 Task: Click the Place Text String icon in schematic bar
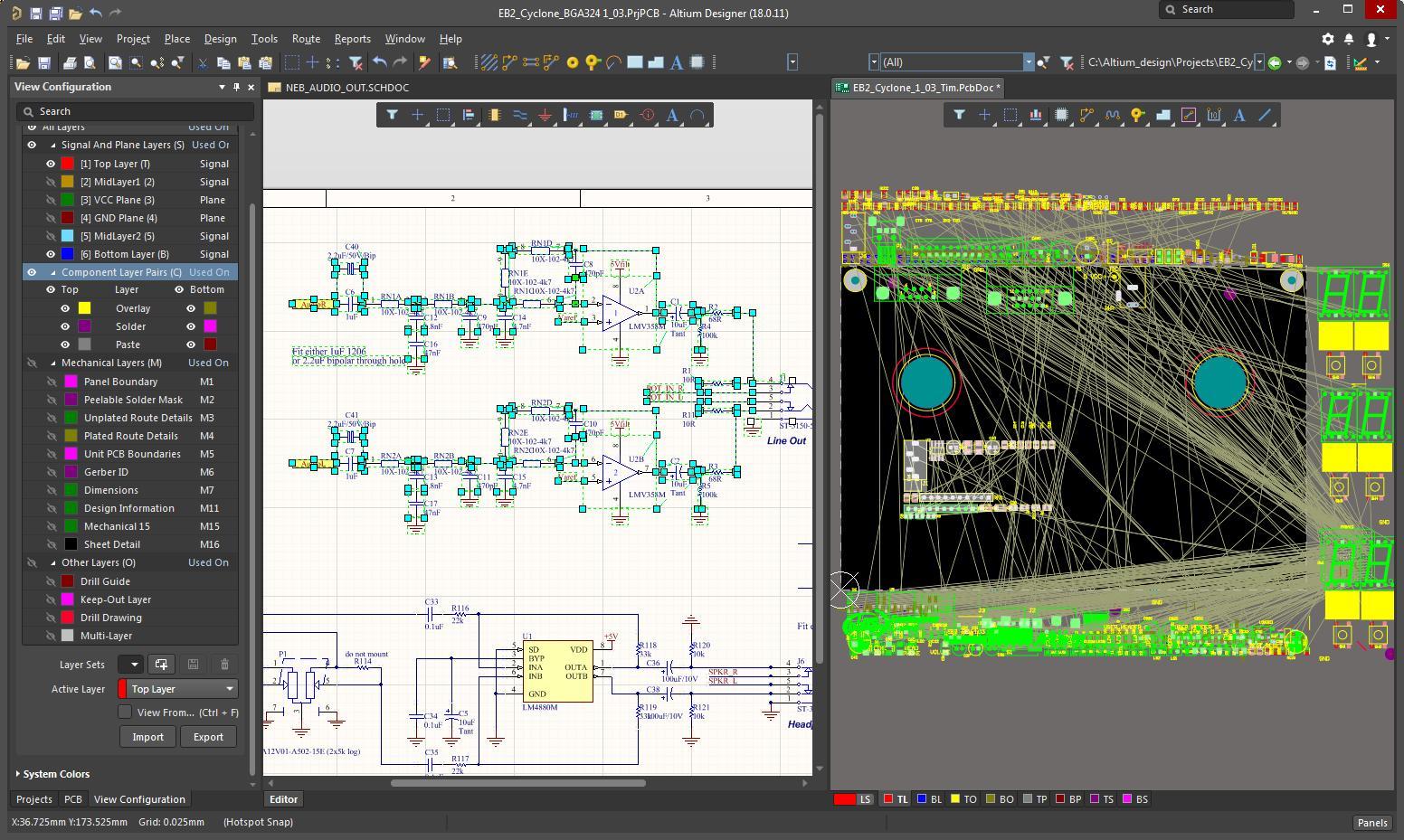[x=672, y=115]
